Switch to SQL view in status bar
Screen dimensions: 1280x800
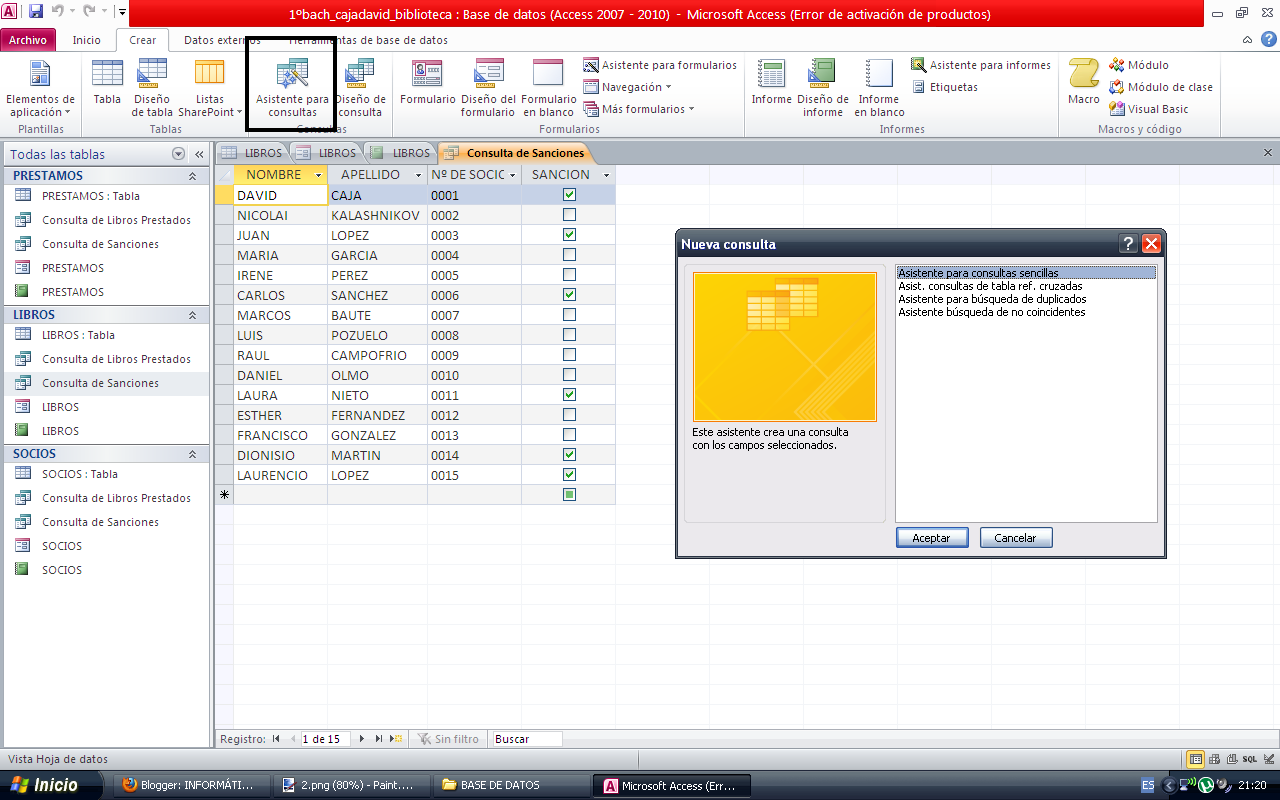tap(1248, 759)
